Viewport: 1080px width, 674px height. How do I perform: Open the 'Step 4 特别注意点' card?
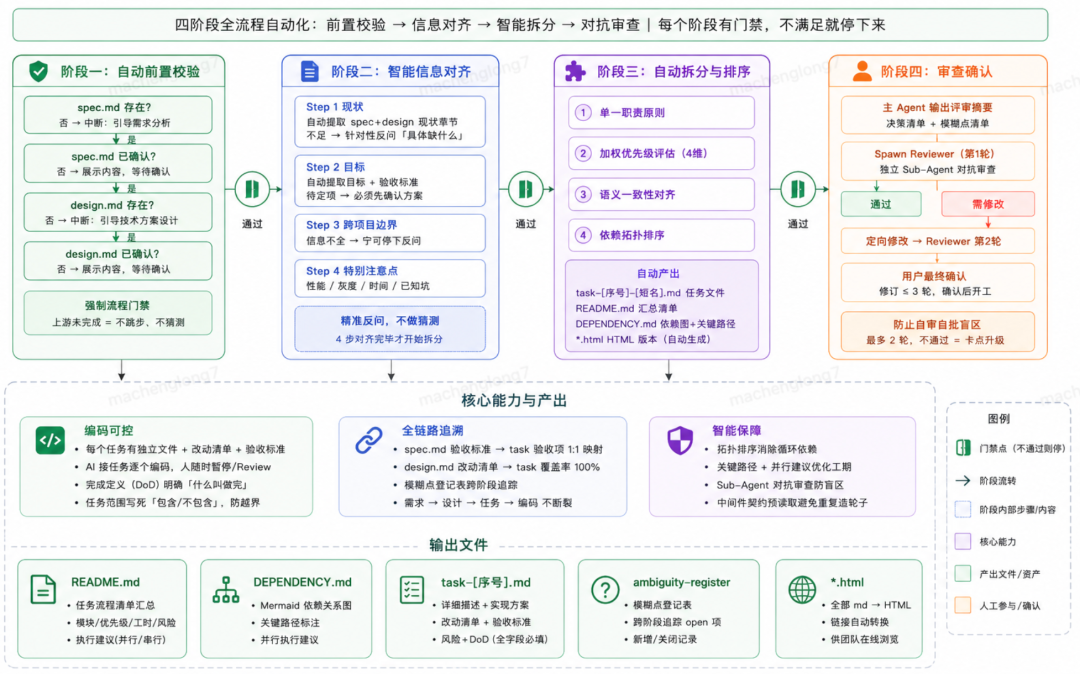tap(390, 278)
